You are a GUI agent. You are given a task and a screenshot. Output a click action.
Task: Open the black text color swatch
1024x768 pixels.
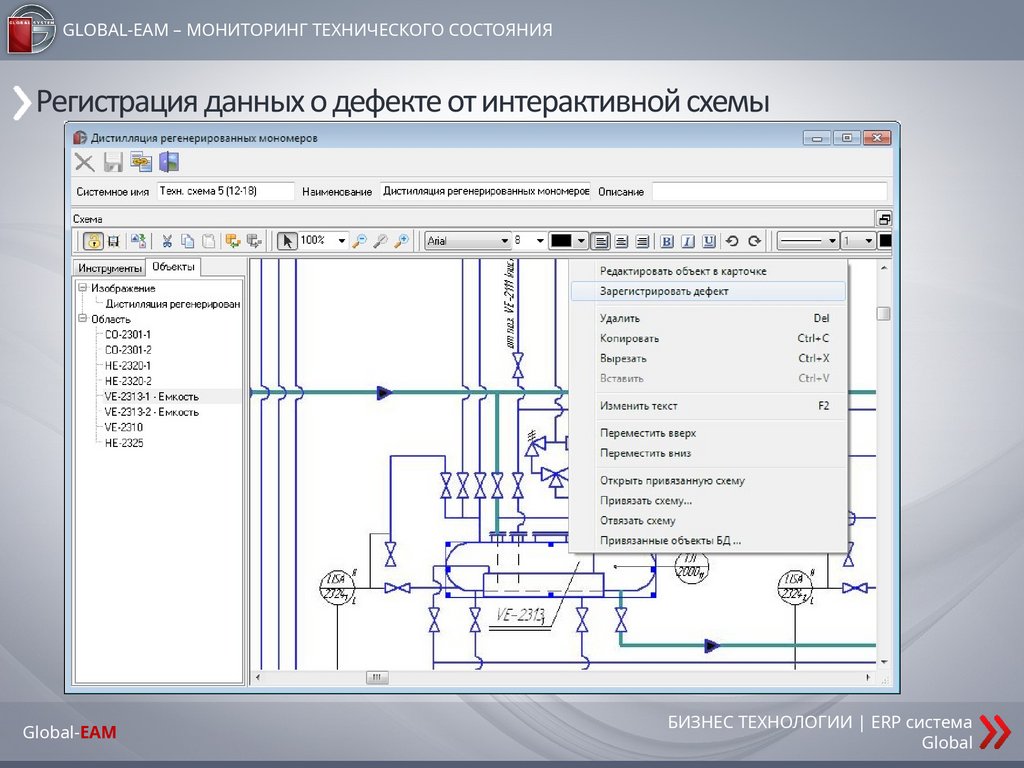pyautogui.click(x=561, y=241)
